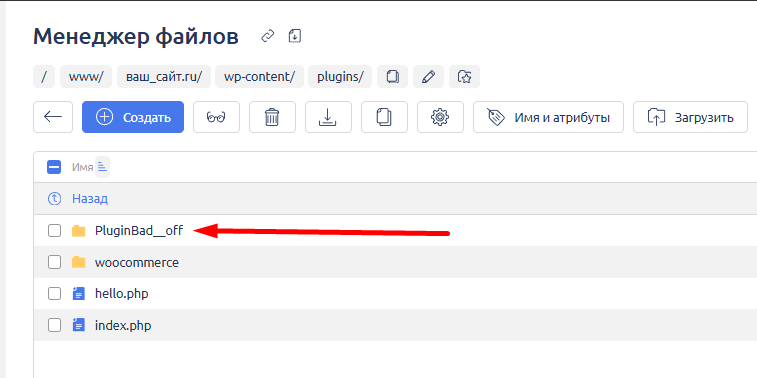This screenshot has height=378, width=757.
Task: Click the trash delete icon
Action: click(272, 117)
